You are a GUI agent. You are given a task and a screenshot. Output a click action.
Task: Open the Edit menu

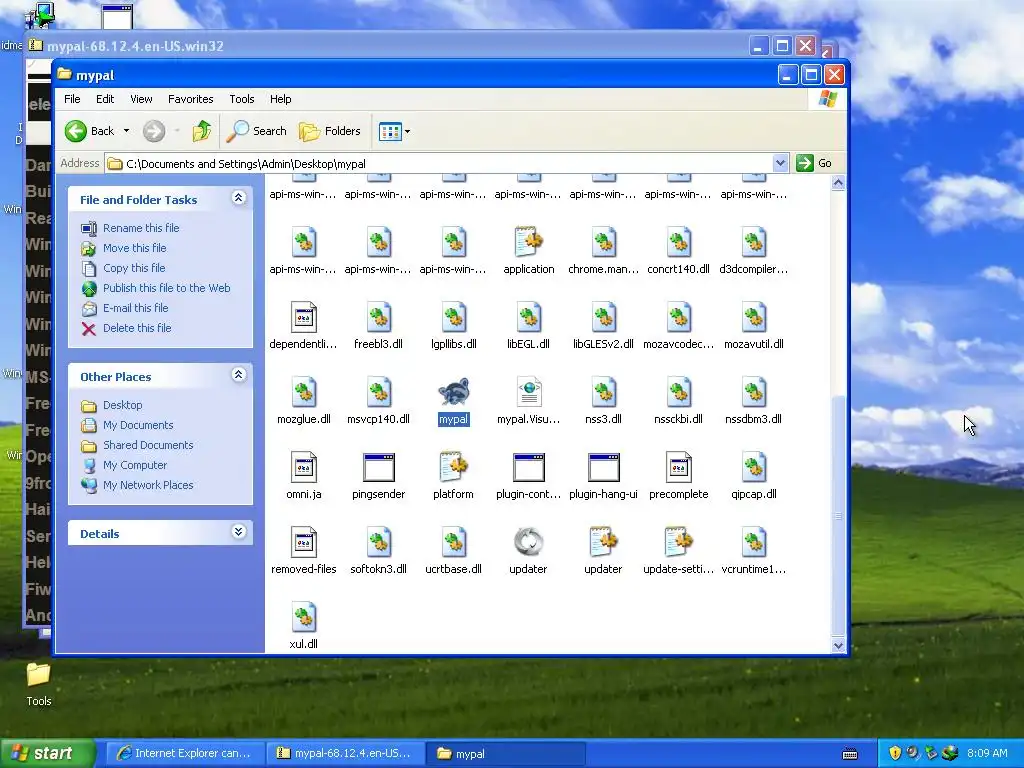[104, 99]
